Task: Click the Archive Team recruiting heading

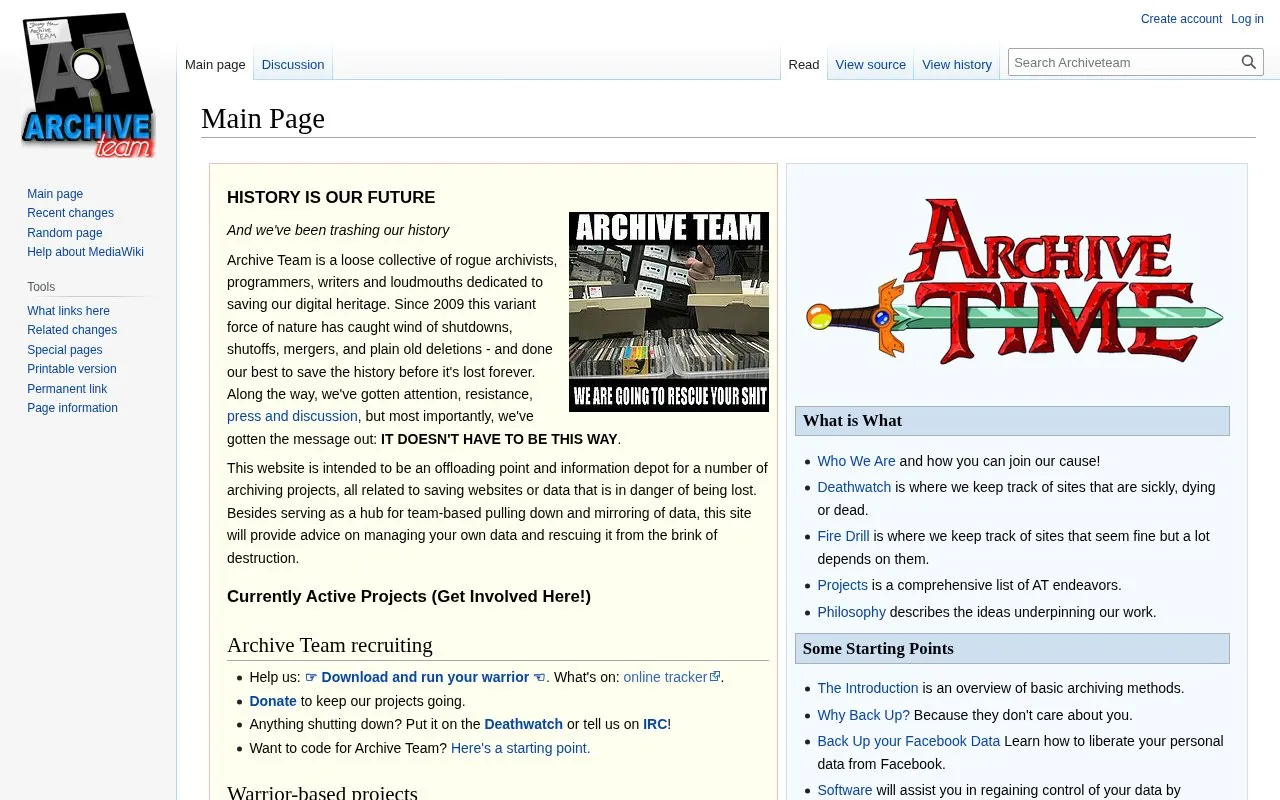Action: pos(330,645)
